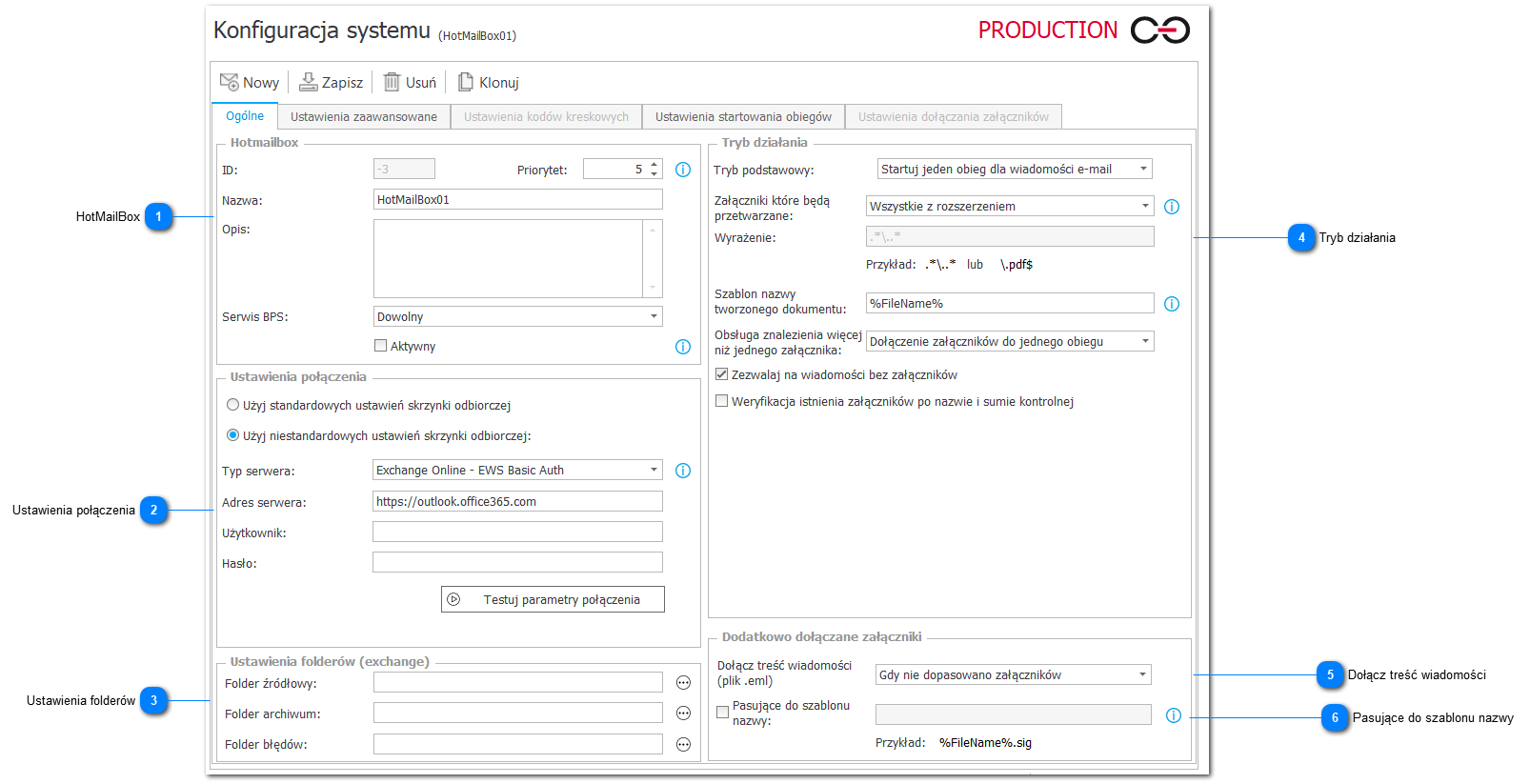The height and width of the screenshot is (784, 1530).
Task: Select Użyj niestandardowych ustawień skrzynki odbiorczej
Action: 232,436
